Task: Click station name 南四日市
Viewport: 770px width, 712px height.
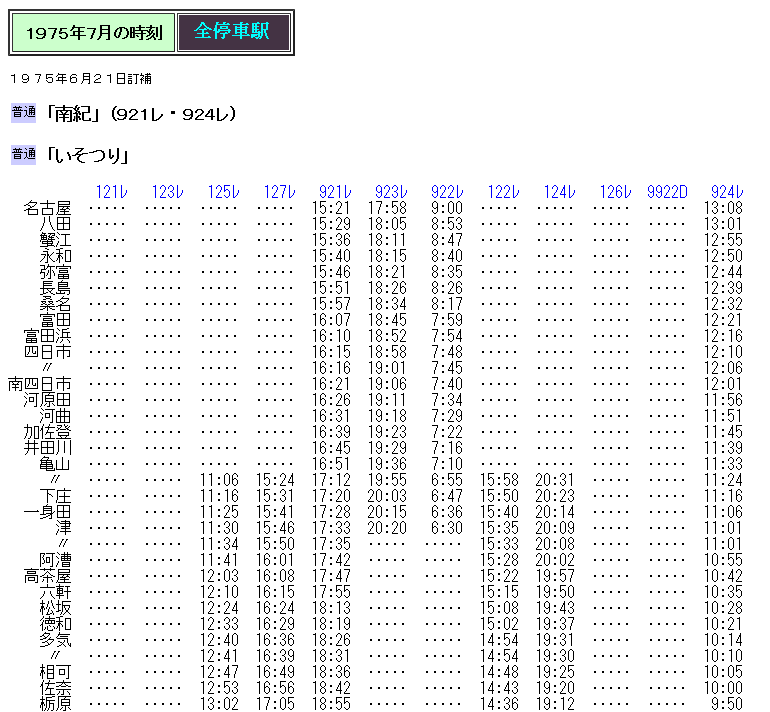Action: pos(39,384)
